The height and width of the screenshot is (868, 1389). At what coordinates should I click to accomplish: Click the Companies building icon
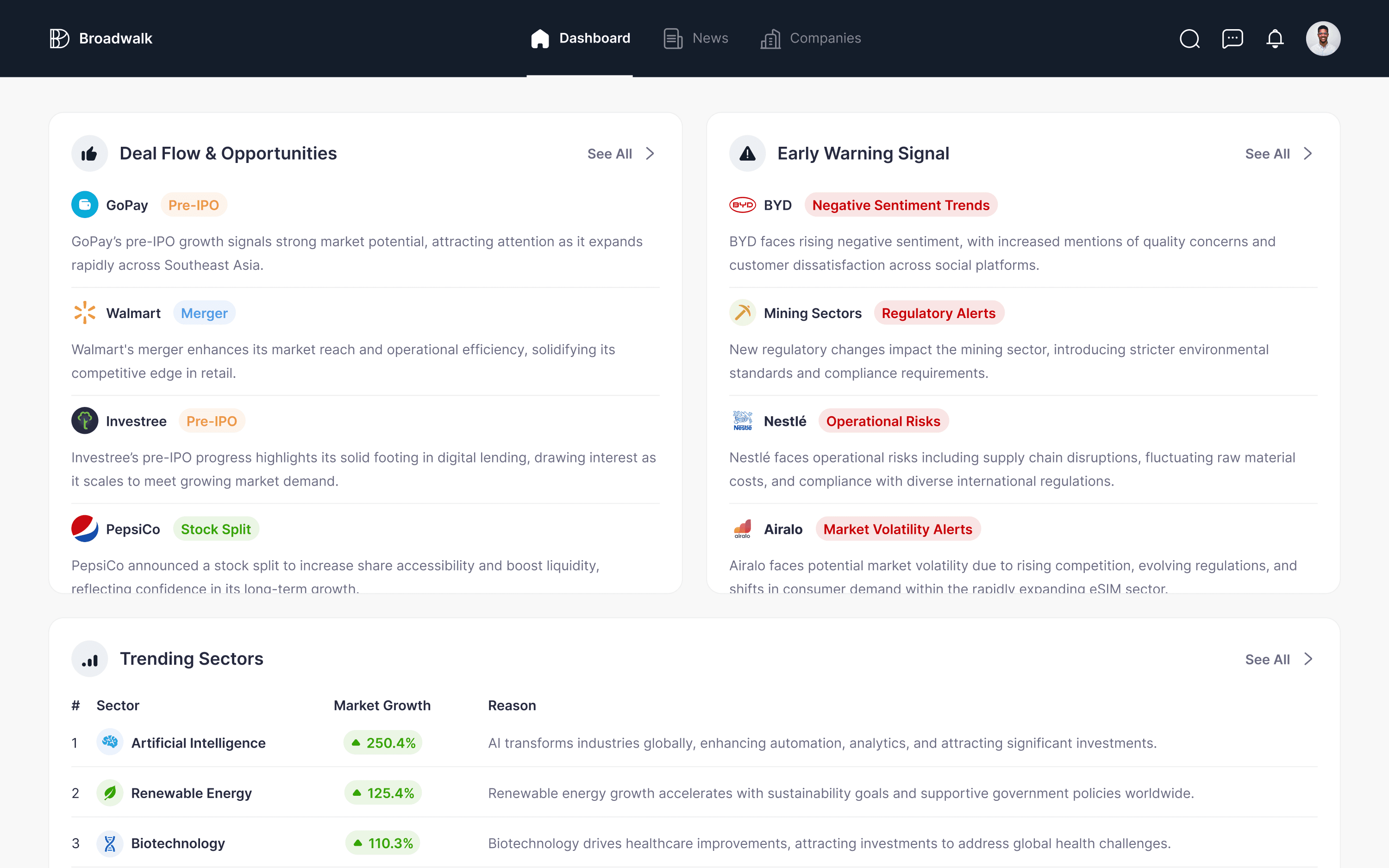(x=771, y=38)
